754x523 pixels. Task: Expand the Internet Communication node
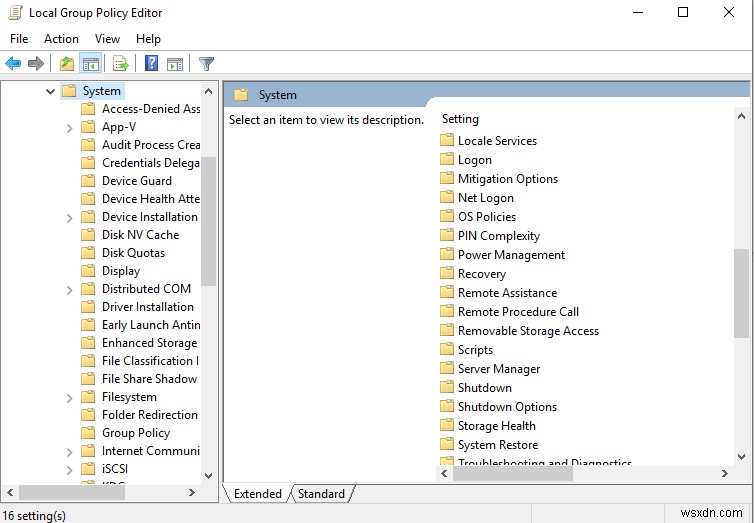pos(69,452)
